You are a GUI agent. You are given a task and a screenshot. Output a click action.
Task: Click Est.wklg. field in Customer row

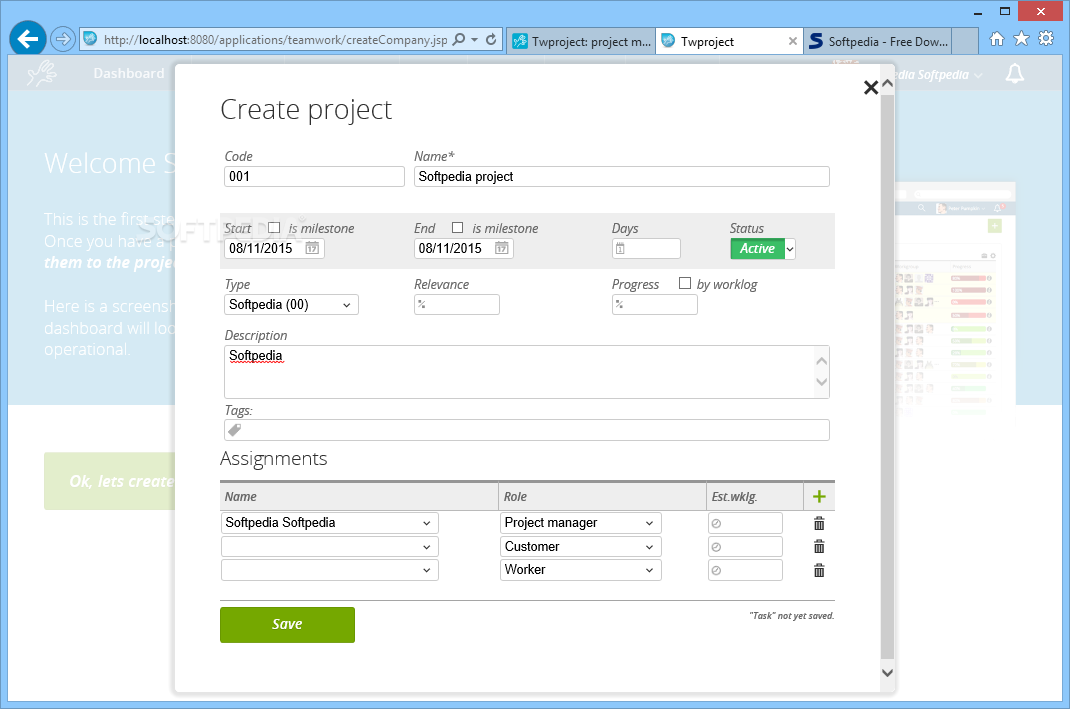pyautogui.click(x=745, y=547)
